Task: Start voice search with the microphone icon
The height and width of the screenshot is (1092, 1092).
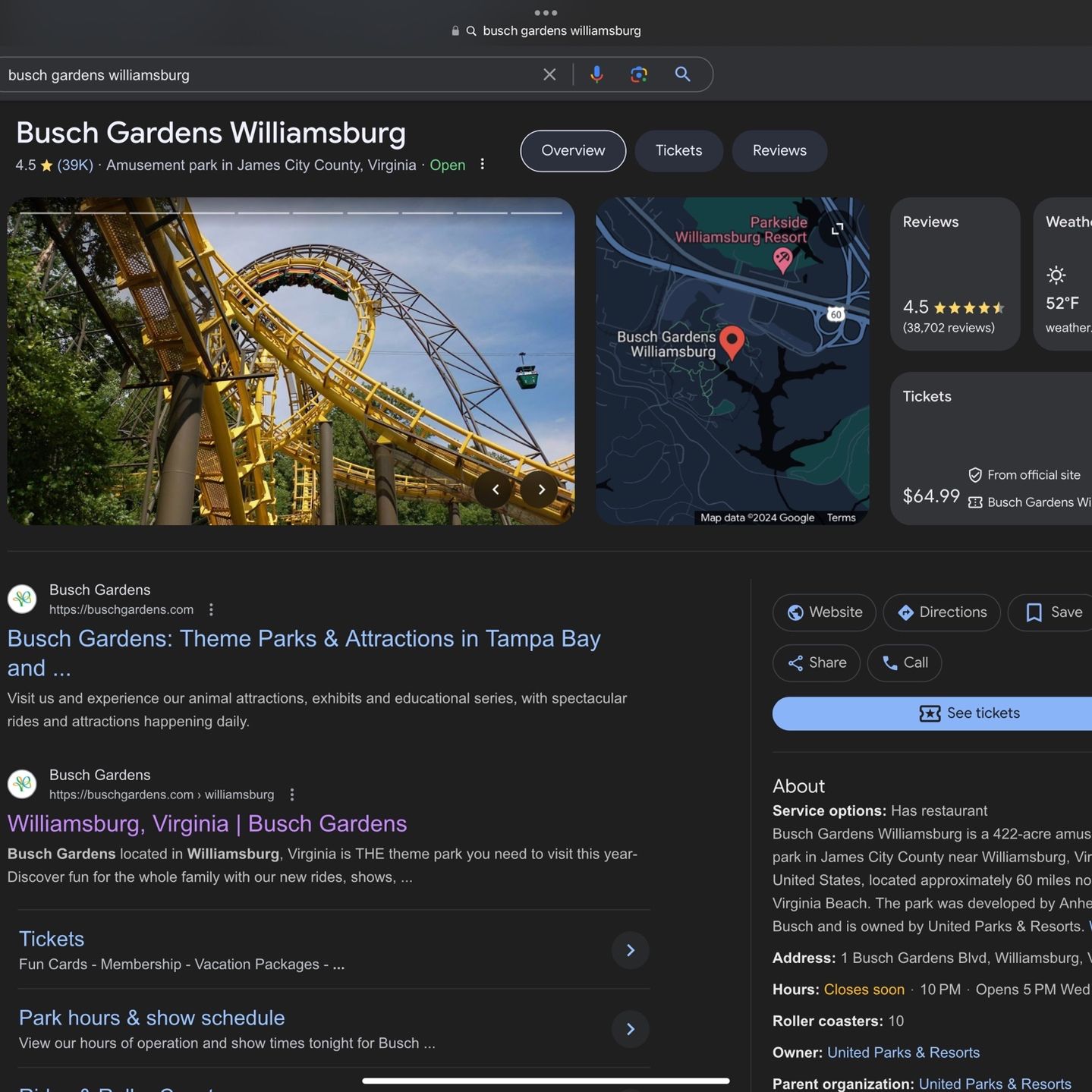Action: [x=596, y=74]
